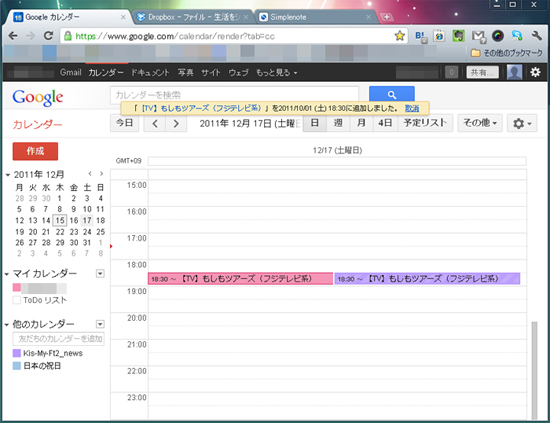Click the 友だちのカレンダーを追加 field

pos(59,339)
